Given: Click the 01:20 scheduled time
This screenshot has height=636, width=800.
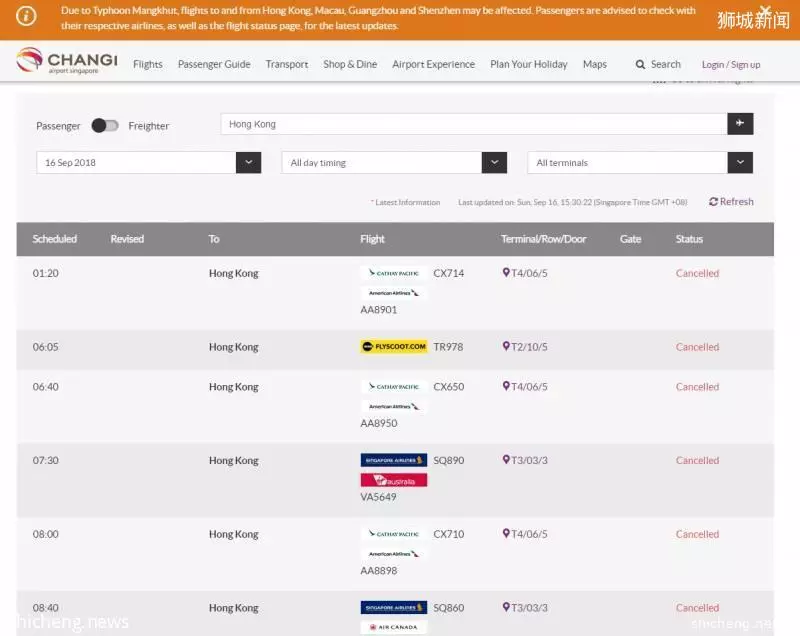Looking at the screenshot, I should pos(46,273).
